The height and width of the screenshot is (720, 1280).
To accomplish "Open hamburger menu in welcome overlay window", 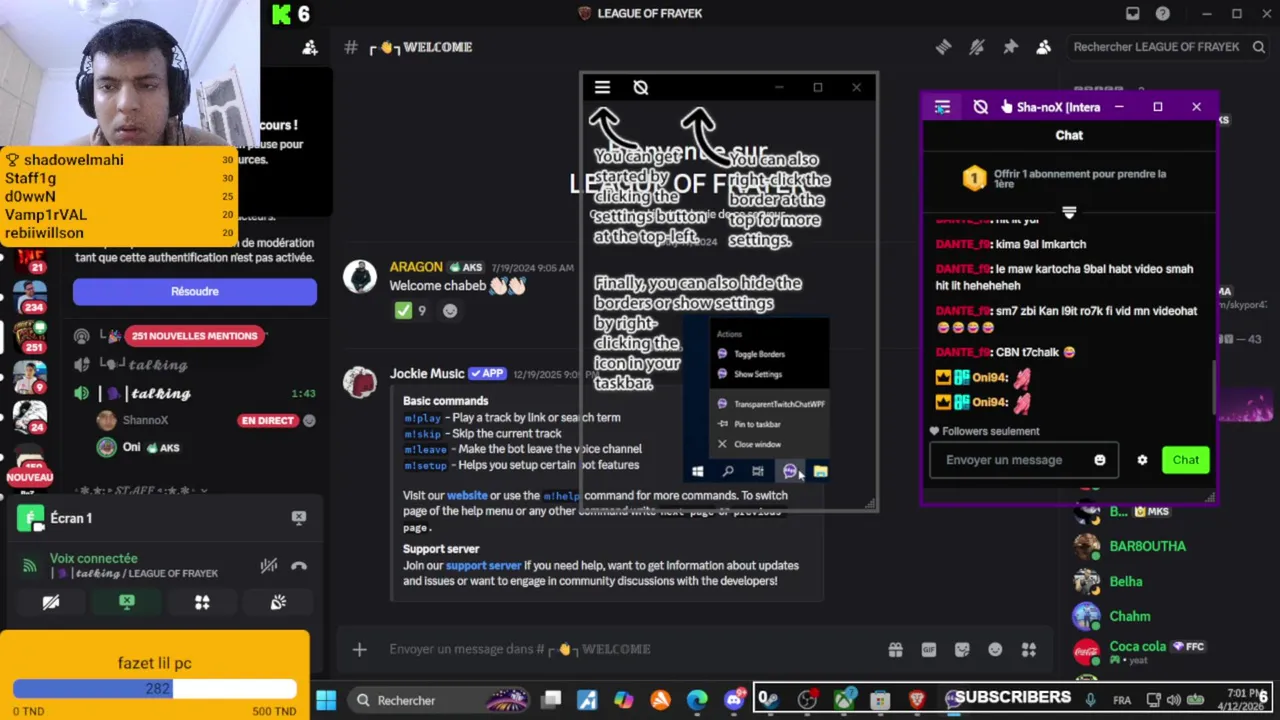I will click(602, 88).
